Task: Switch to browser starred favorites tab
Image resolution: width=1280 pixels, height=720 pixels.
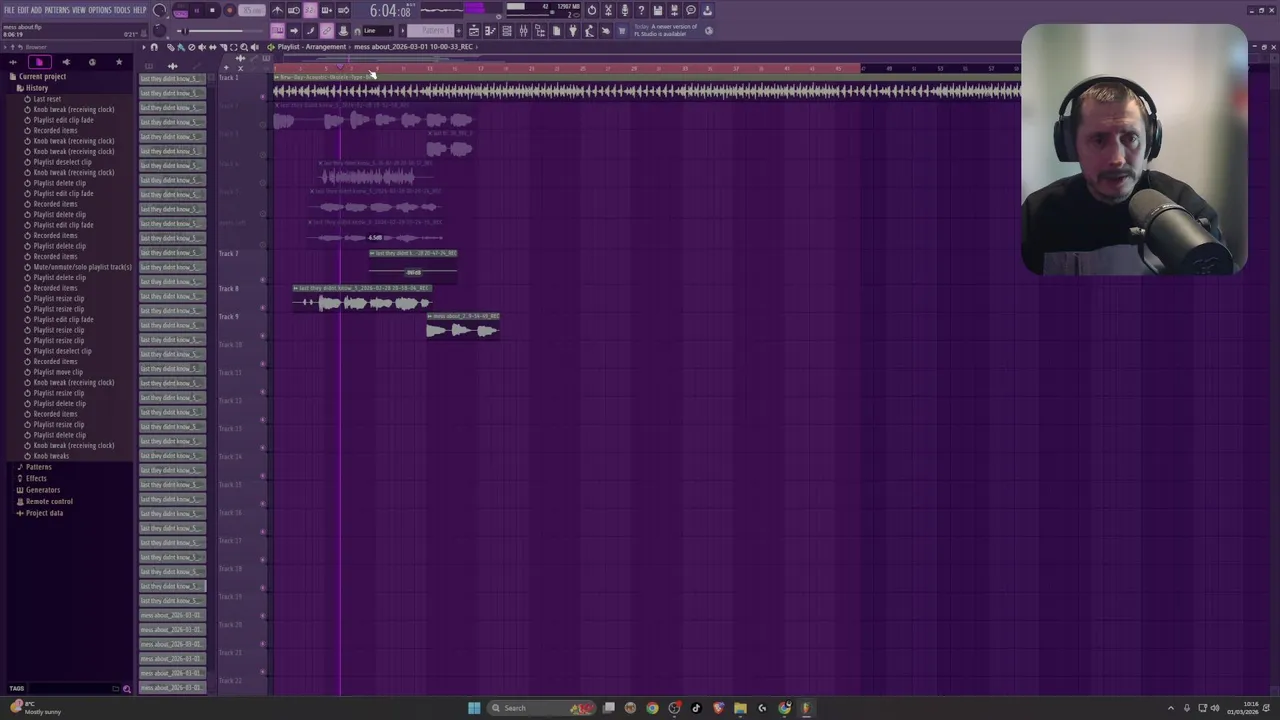Action: tap(118, 62)
